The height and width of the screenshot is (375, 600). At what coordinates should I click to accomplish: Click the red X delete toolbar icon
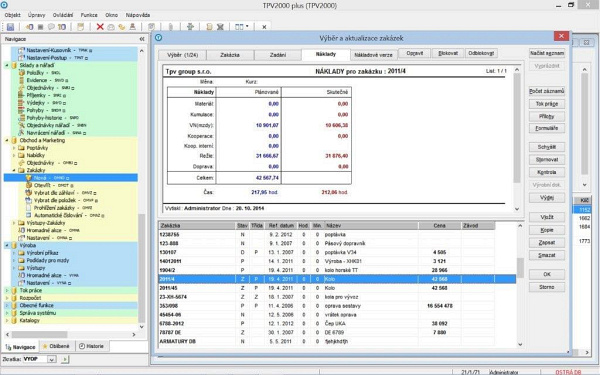coord(100,27)
